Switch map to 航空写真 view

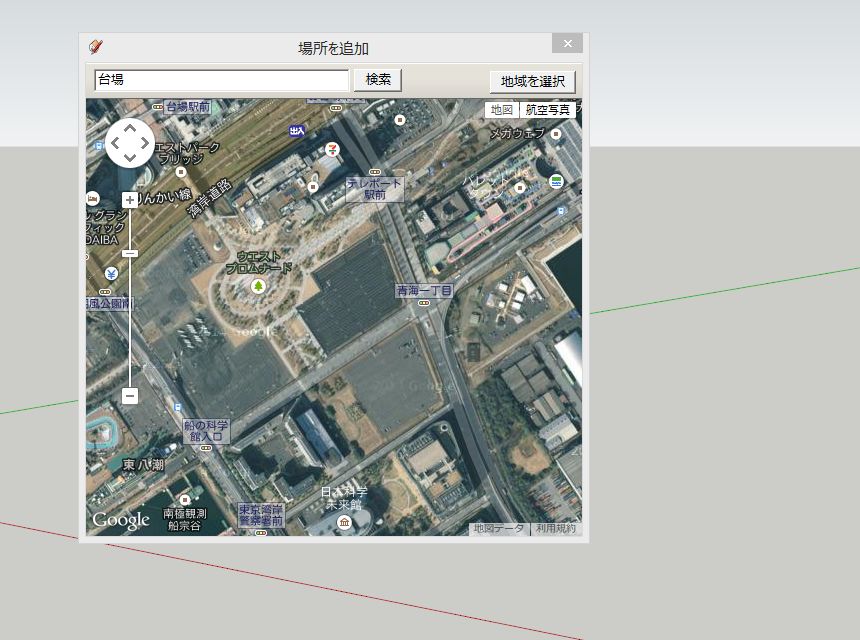pyautogui.click(x=547, y=110)
